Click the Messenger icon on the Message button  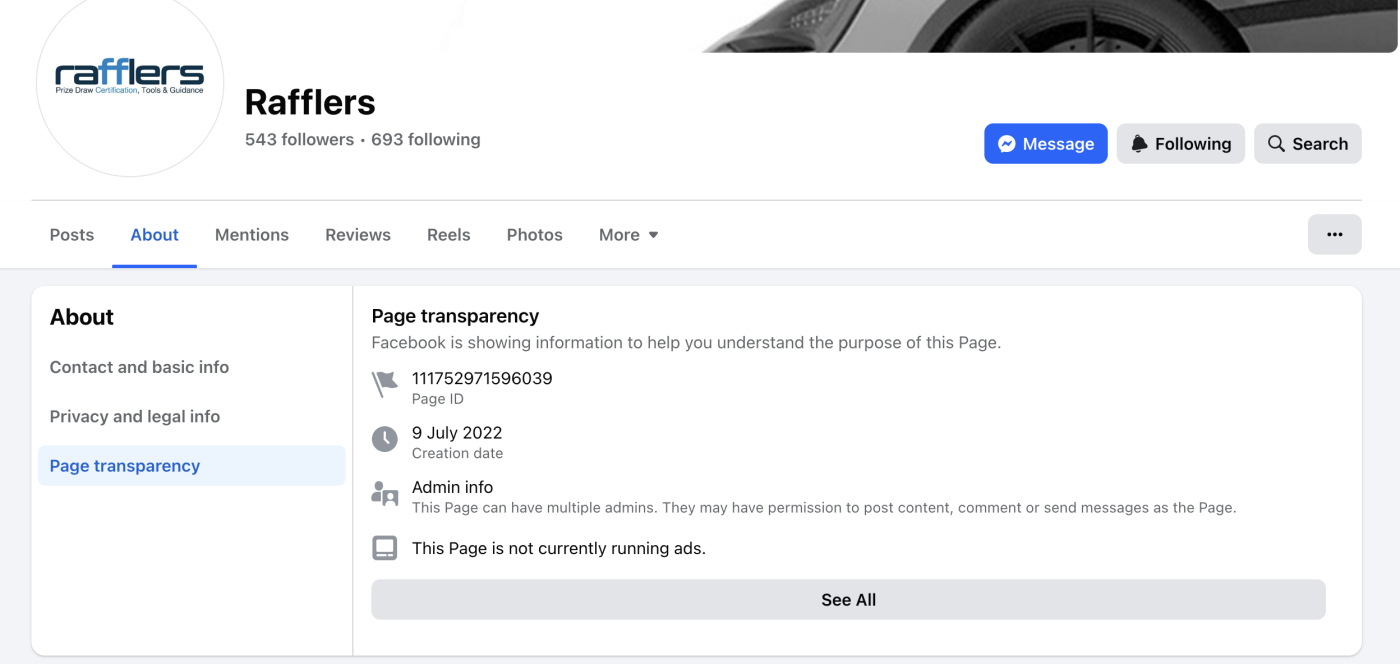tap(1007, 143)
